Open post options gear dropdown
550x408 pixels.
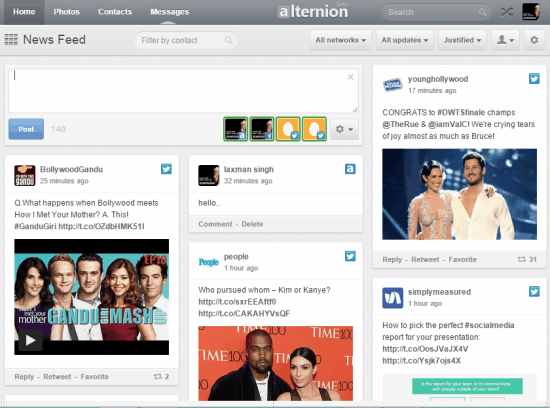click(x=344, y=129)
